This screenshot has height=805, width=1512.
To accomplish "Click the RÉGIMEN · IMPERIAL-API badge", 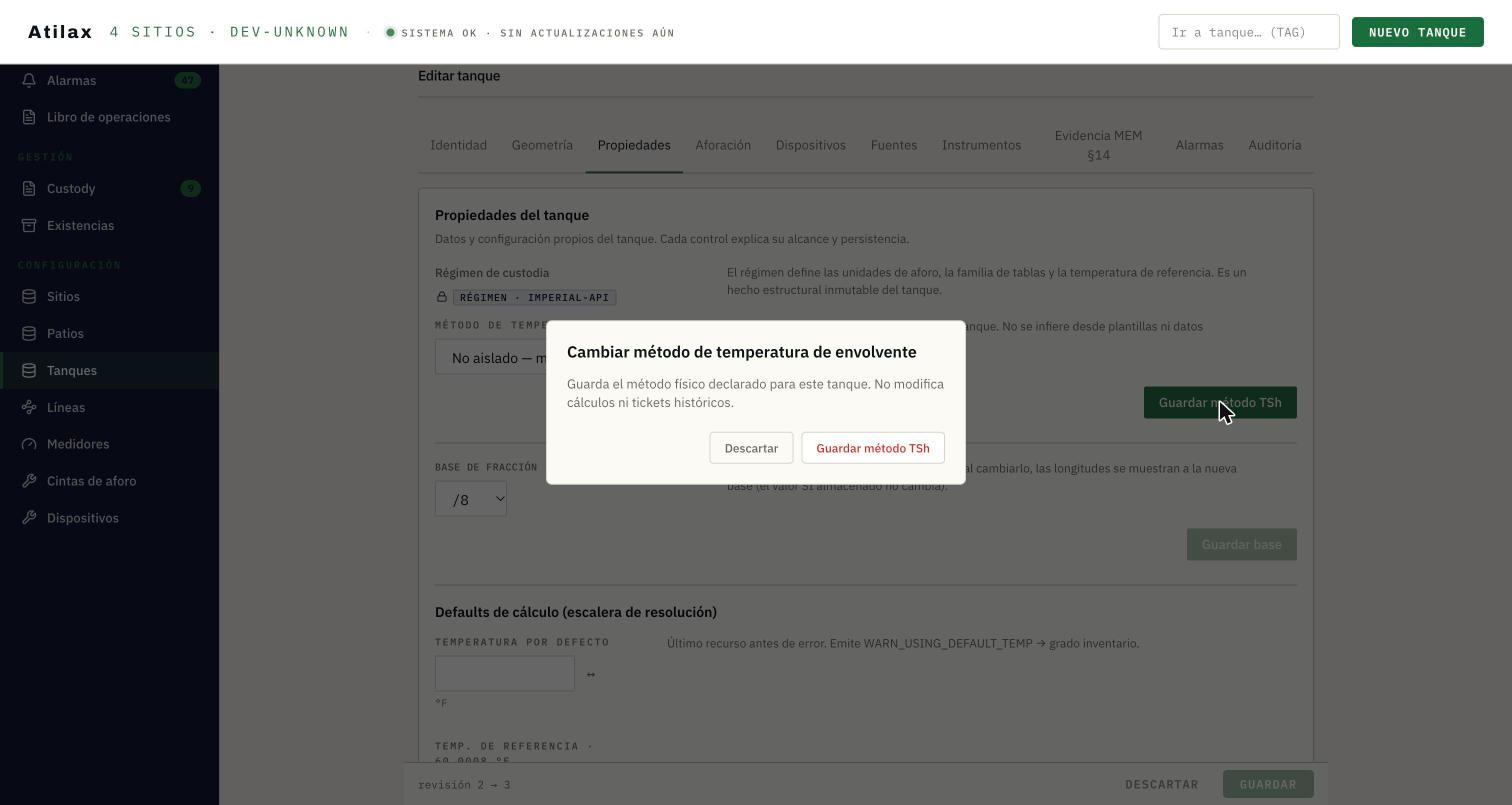I will 534,297.
